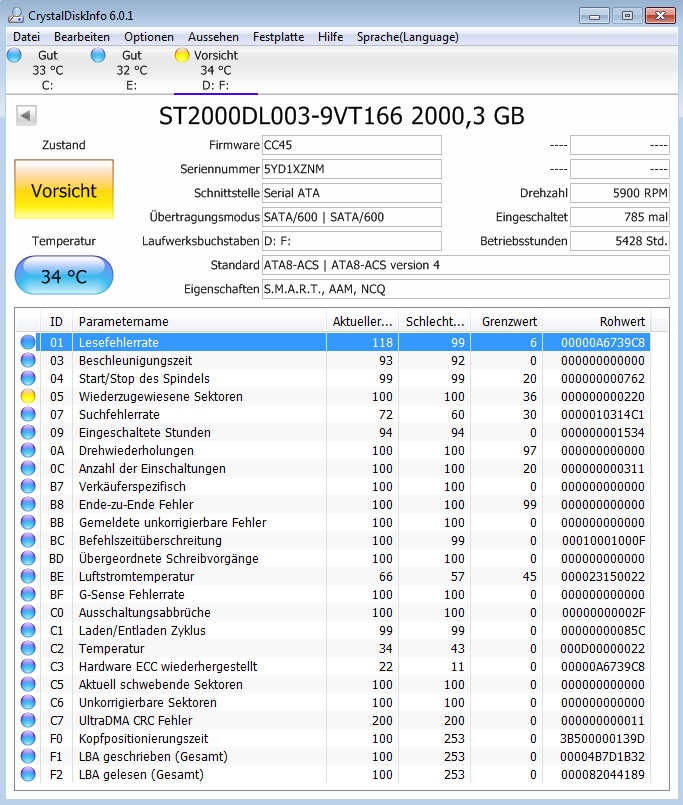Click status orb of Laden/Entladen Zyklus row

[28, 630]
